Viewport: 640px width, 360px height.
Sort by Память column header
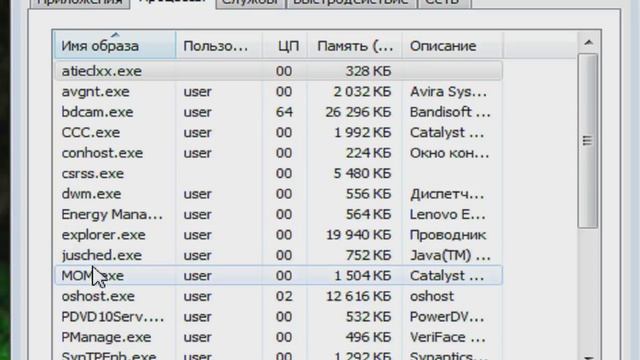click(355, 46)
